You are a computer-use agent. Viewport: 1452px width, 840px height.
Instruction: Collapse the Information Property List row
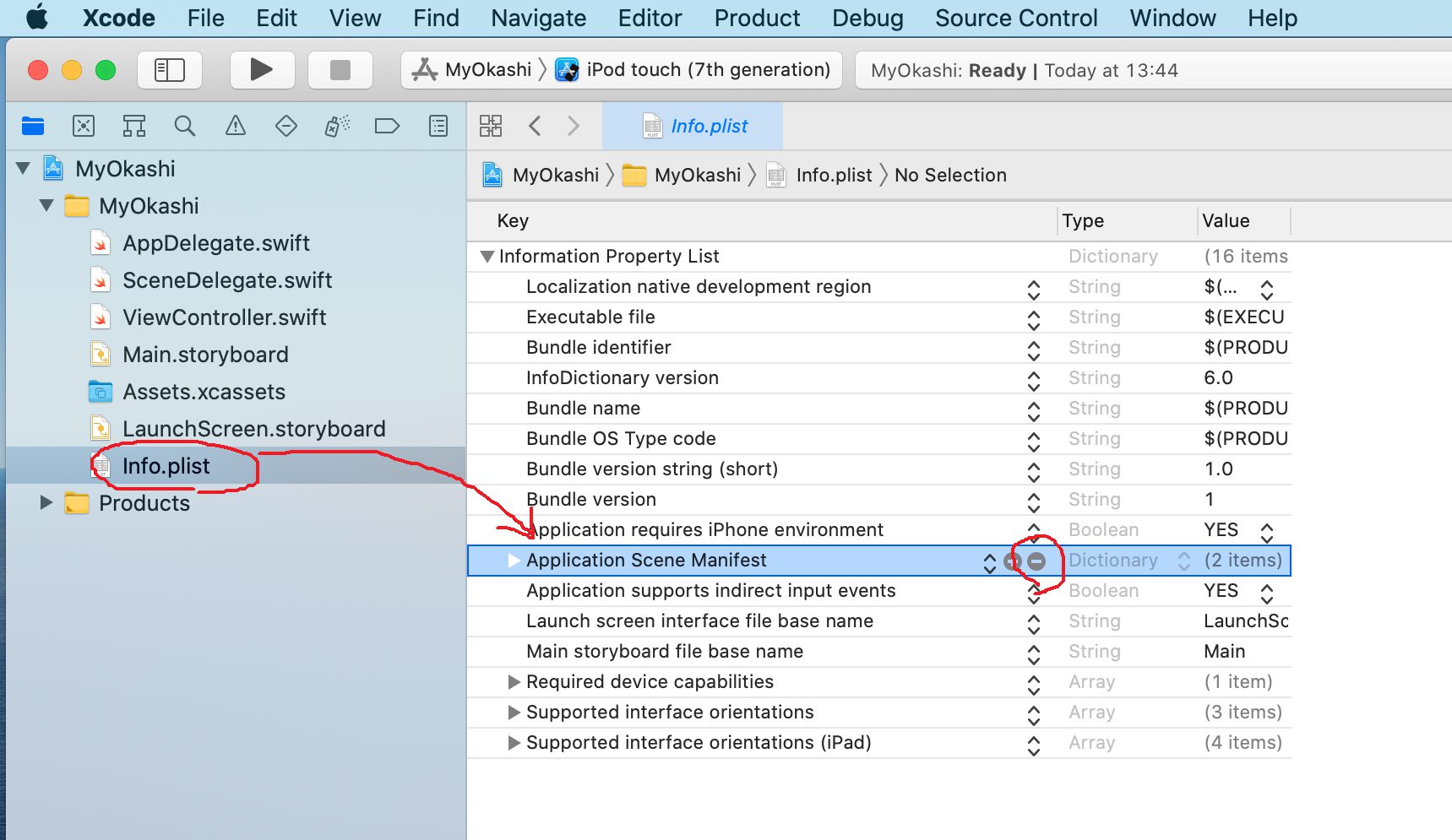487,256
